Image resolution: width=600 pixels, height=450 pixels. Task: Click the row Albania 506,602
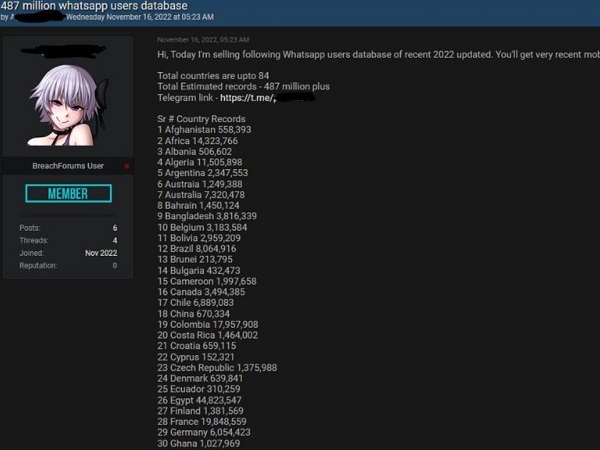click(x=194, y=152)
